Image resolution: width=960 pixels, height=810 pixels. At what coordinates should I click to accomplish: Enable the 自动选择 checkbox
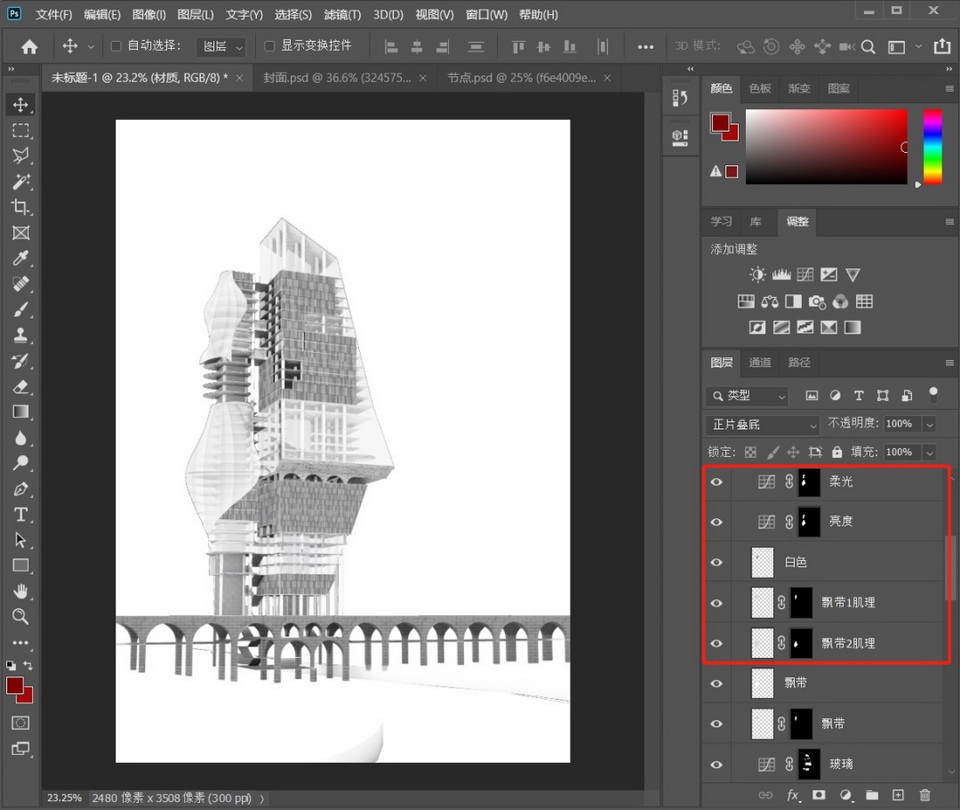[116, 46]
